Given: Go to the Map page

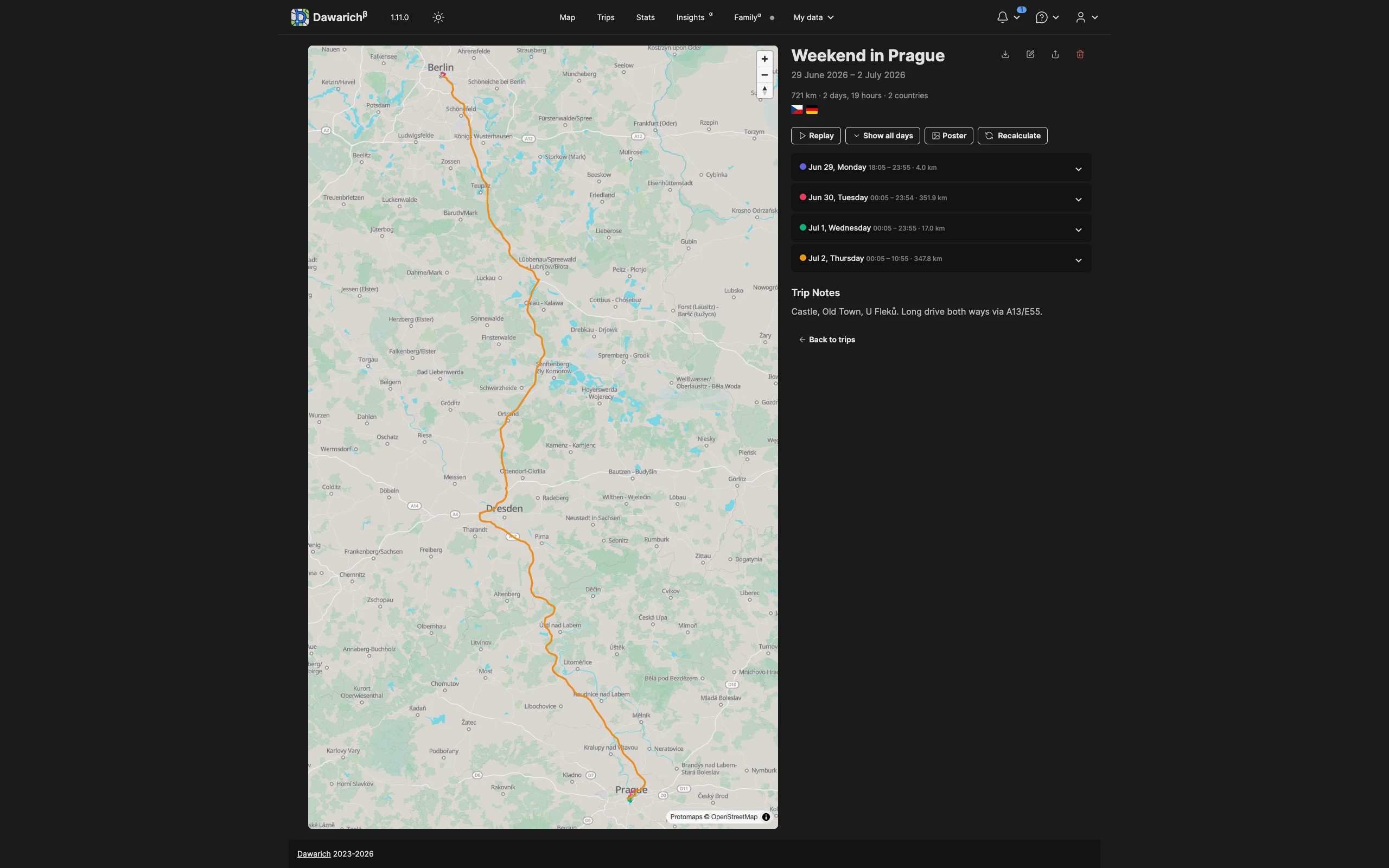Looking at the screenshot, I should 567,17.
